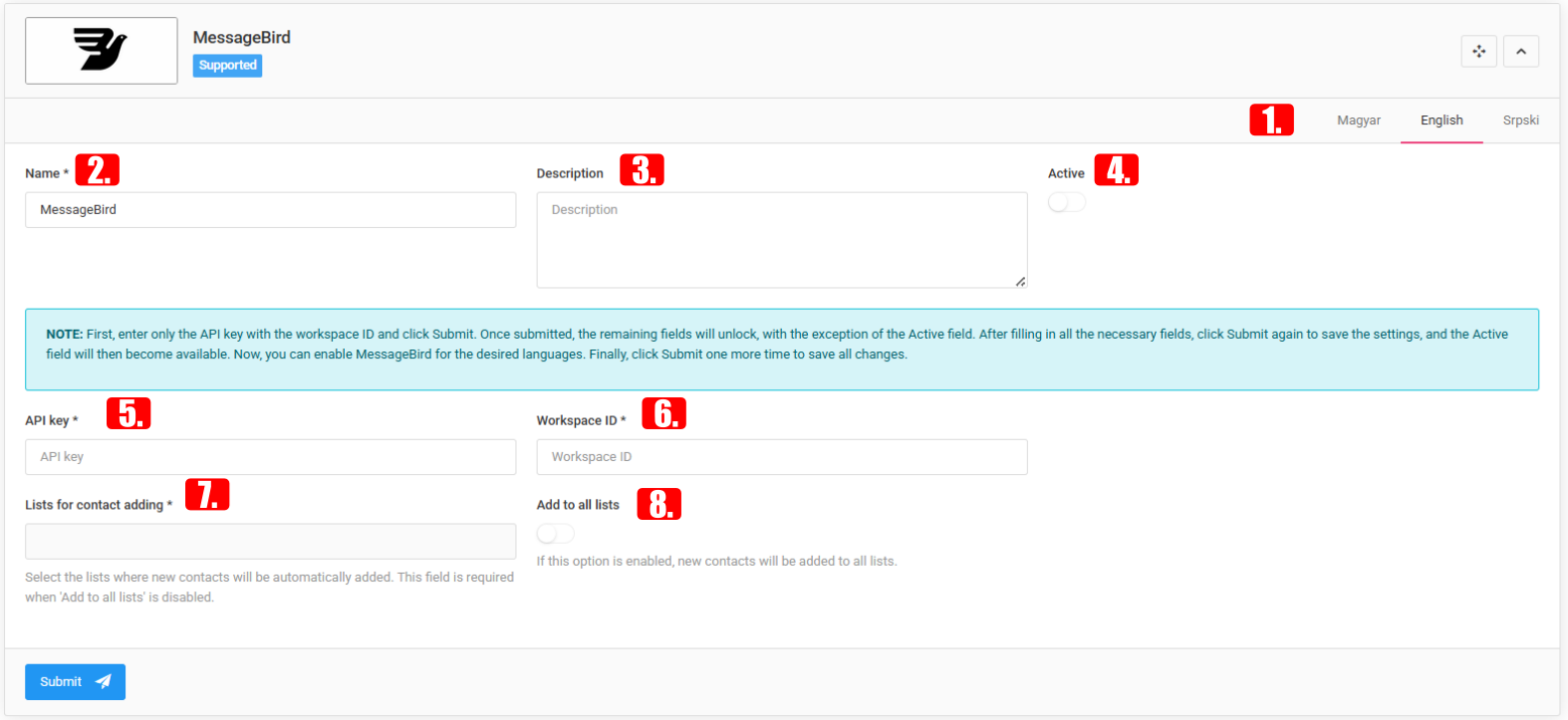This screenshot has height=720, width=1568.
Task: Click into the Description textarea
Action: (782, 240)
